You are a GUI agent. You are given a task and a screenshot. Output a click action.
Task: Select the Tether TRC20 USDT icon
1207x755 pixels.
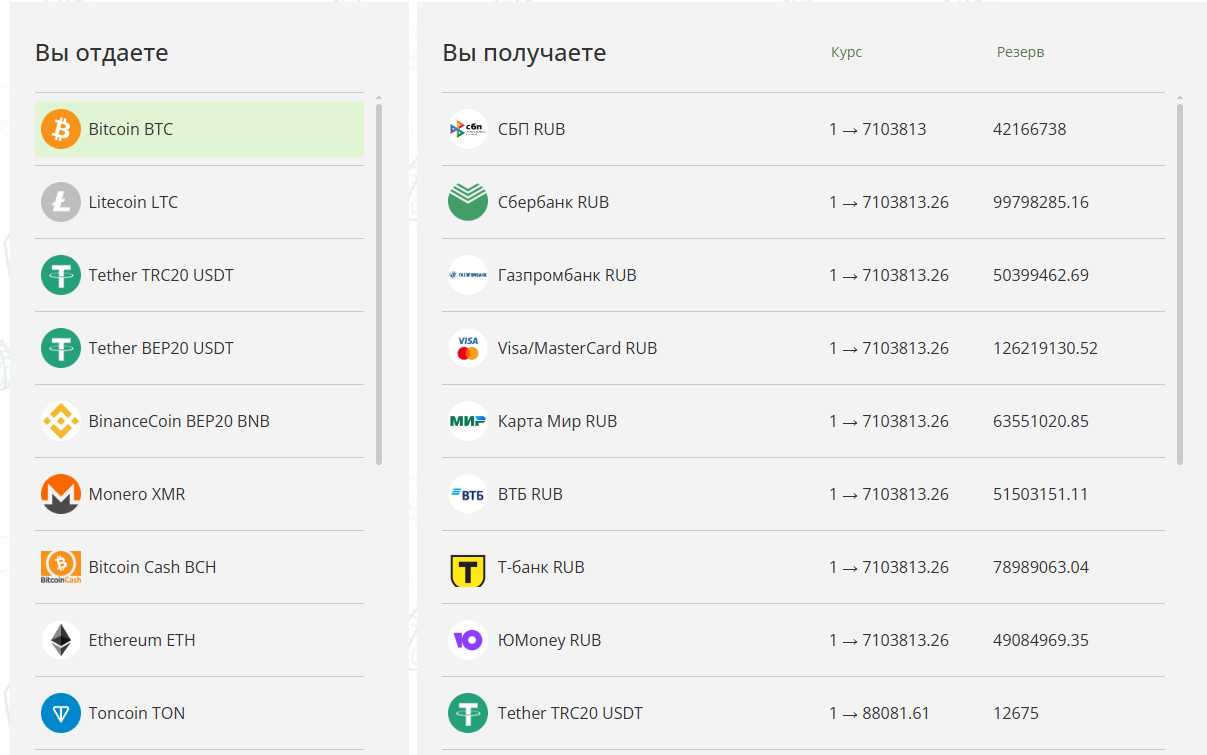[x=60, y=274]
